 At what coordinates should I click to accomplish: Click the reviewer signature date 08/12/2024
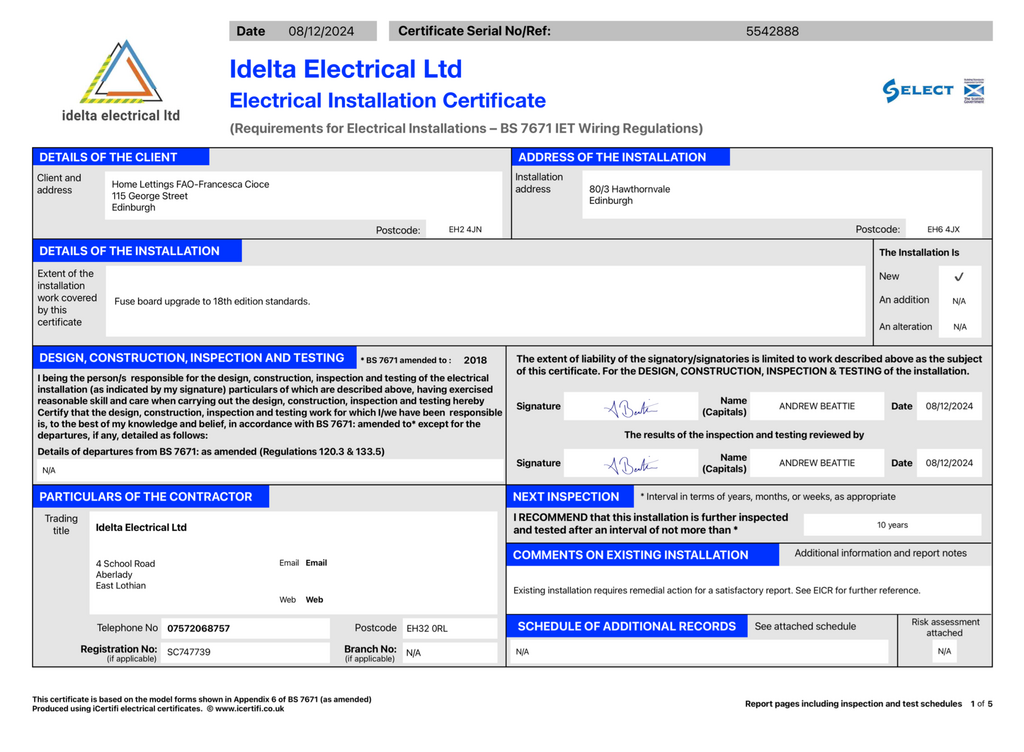coord(949,463)
